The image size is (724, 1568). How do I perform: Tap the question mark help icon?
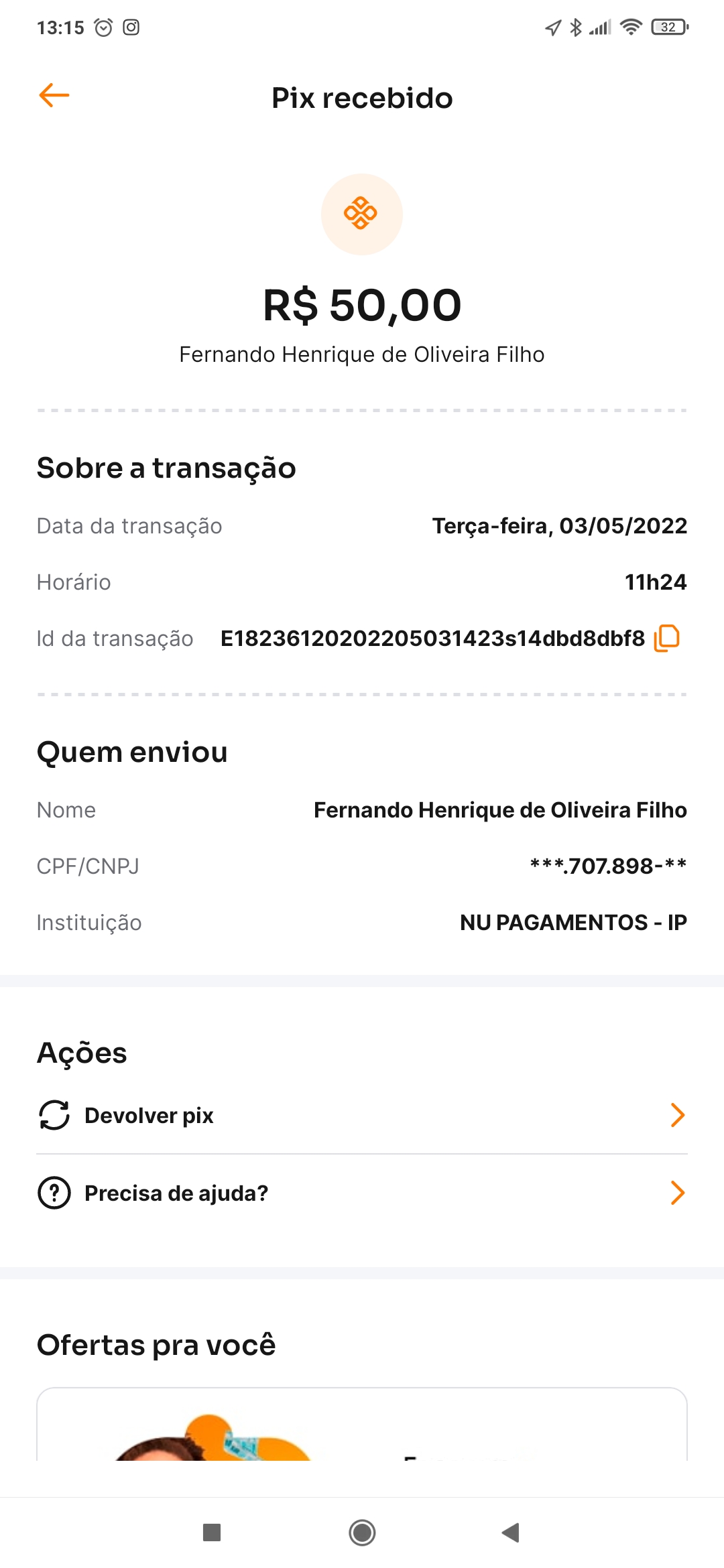54,1193
